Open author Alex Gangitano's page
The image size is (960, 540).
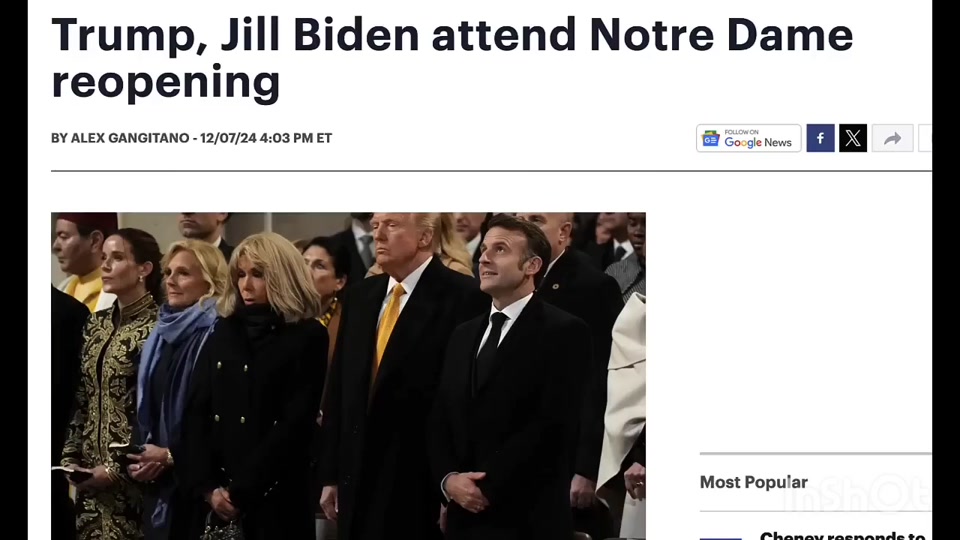coord(130,138)
